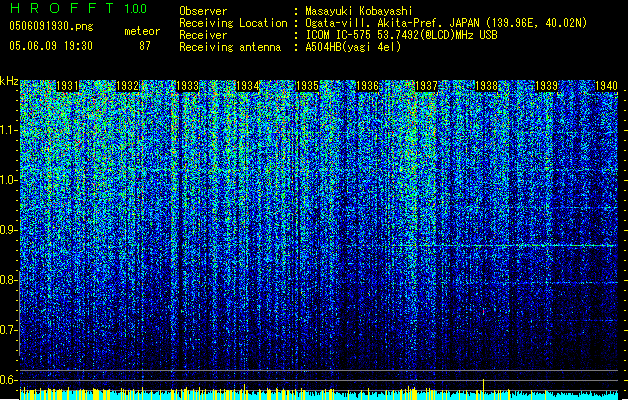The image size is (629, 400).
Task: Select the filename 0506091930.png
Action: pos(51,26)
